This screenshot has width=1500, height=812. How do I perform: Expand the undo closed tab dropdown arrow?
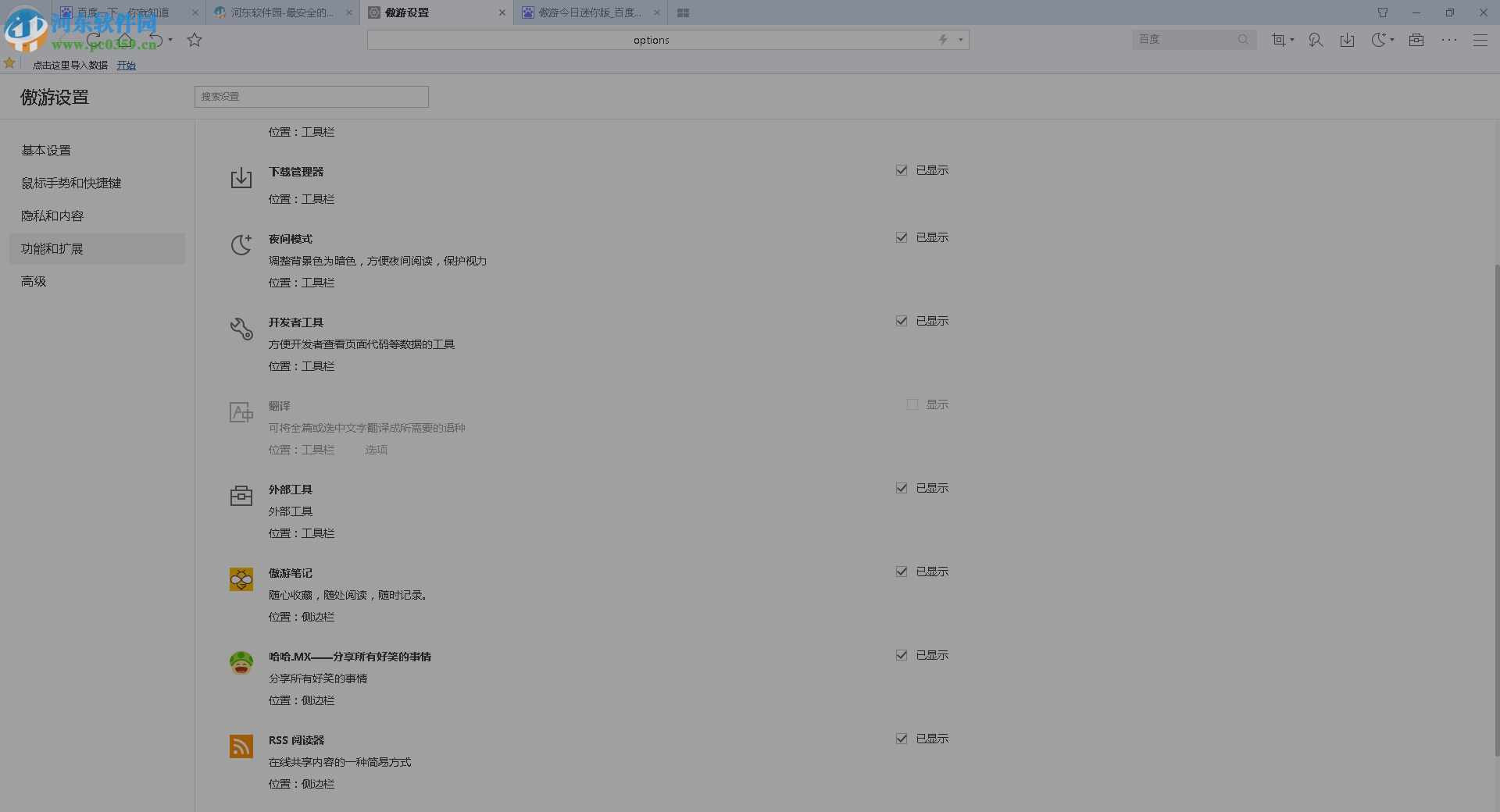click(170, 40)
